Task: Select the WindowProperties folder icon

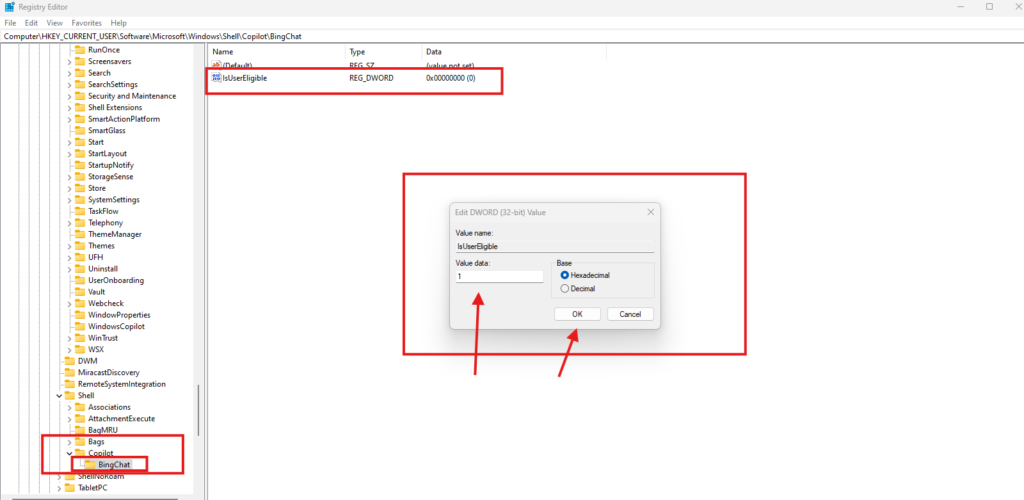Action: click(x=80, y=315)
